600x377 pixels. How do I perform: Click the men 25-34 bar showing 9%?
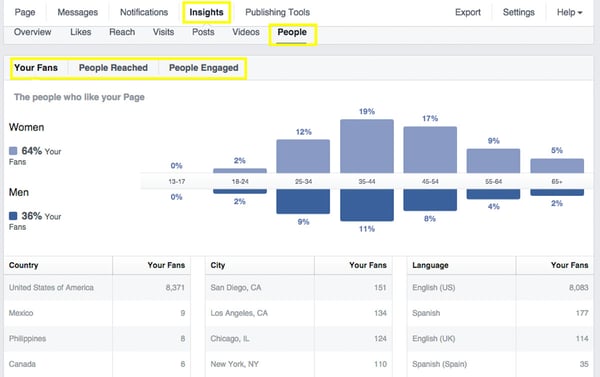pyautogui.click(x=303, y=201)
